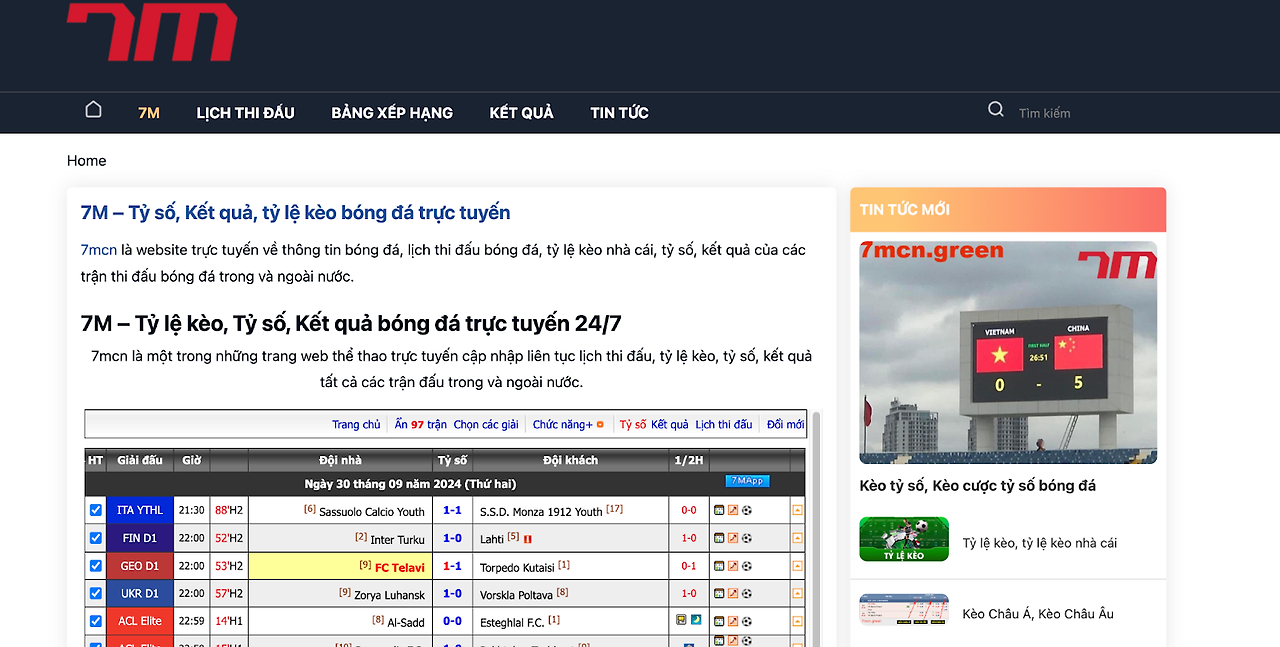The height and width of the screenshot is (647, 1280).
Task: Click Ẩn 97 trận hidden matches link
Action: coord(420,424)
